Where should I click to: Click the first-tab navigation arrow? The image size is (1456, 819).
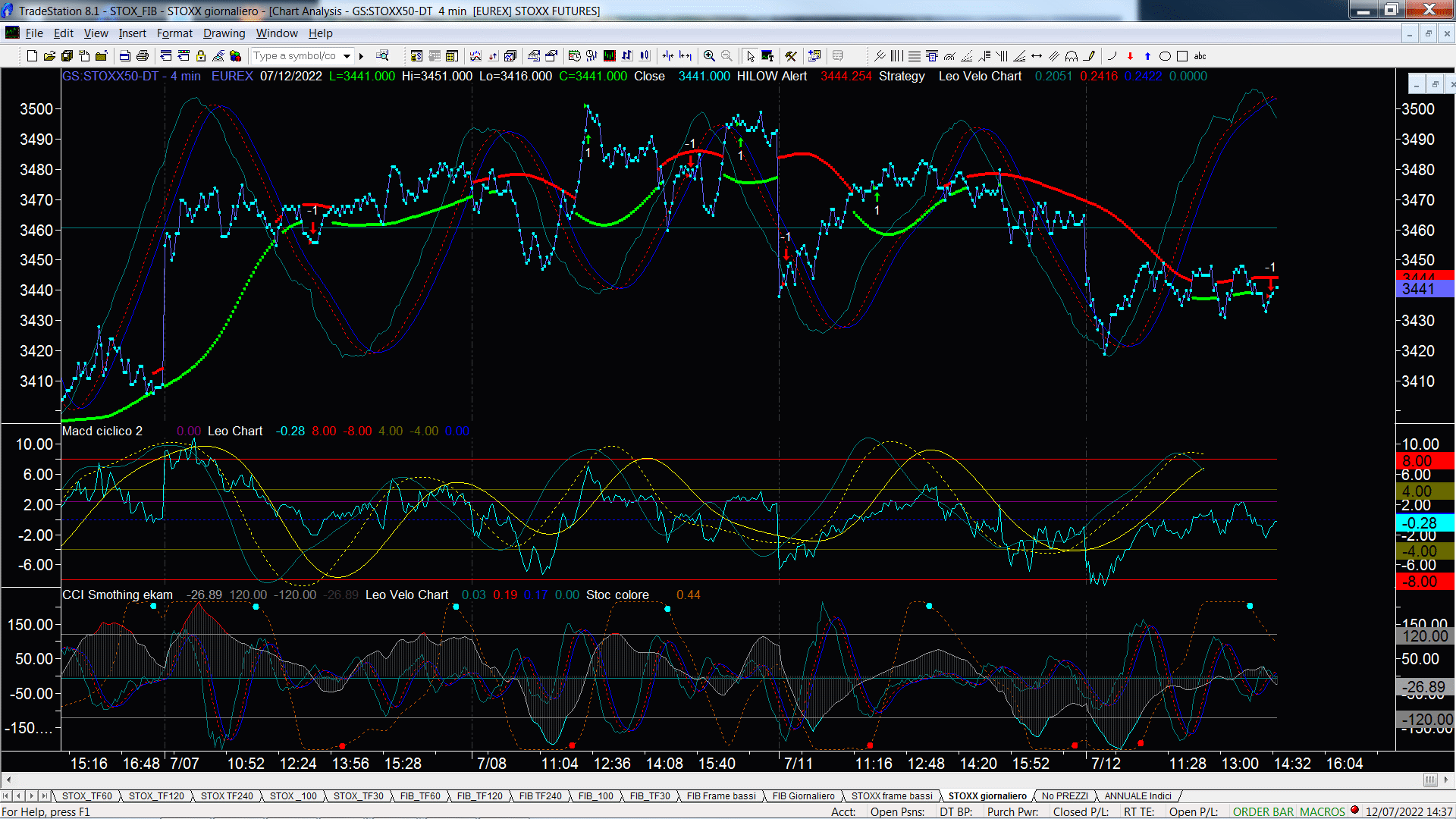6,795
